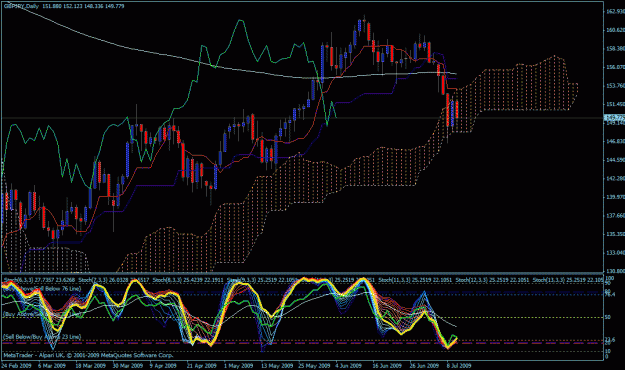Click the 153.76 price axis label

pos(615,85)
